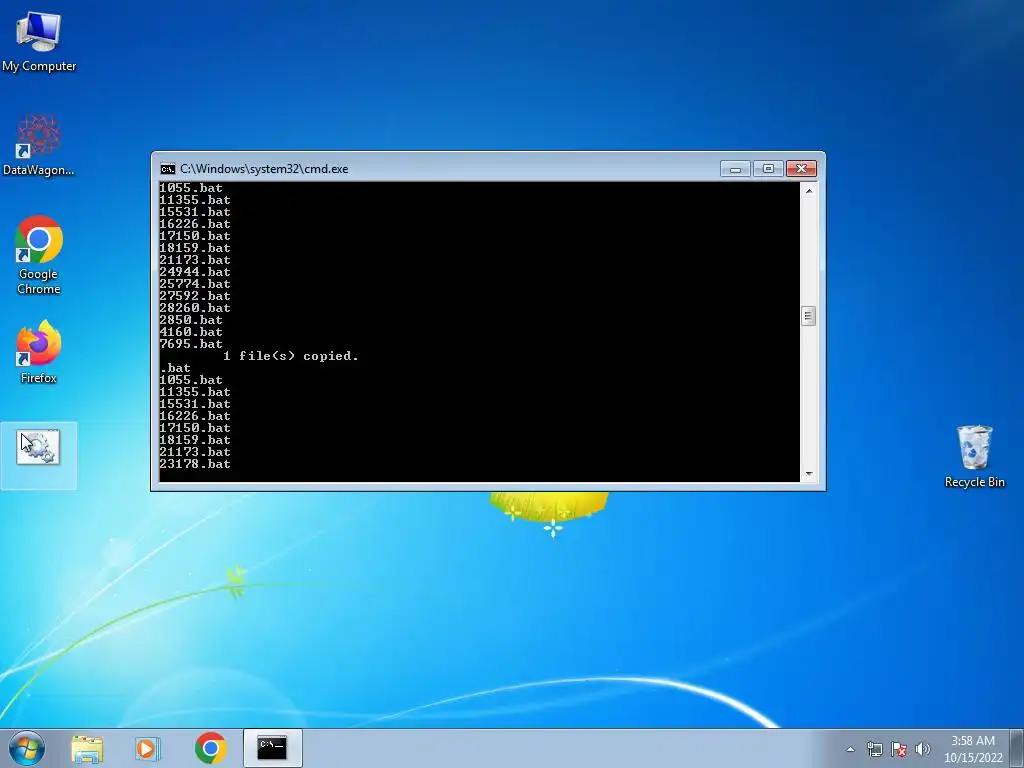The width and height of the screenshot is (1024, 768).
Task: Click the '28260.bat' line
Action: click(x=195, y=308)
